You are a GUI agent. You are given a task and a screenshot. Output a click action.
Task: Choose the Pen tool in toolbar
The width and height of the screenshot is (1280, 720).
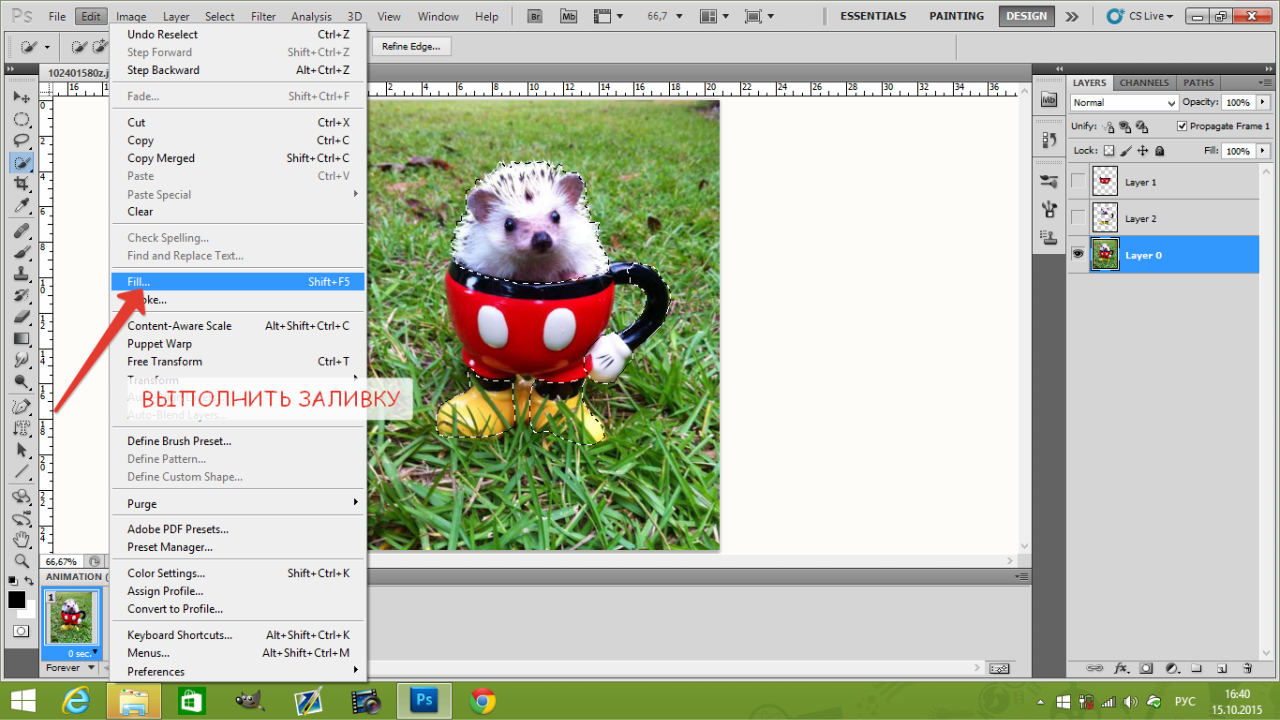(21, 406)
